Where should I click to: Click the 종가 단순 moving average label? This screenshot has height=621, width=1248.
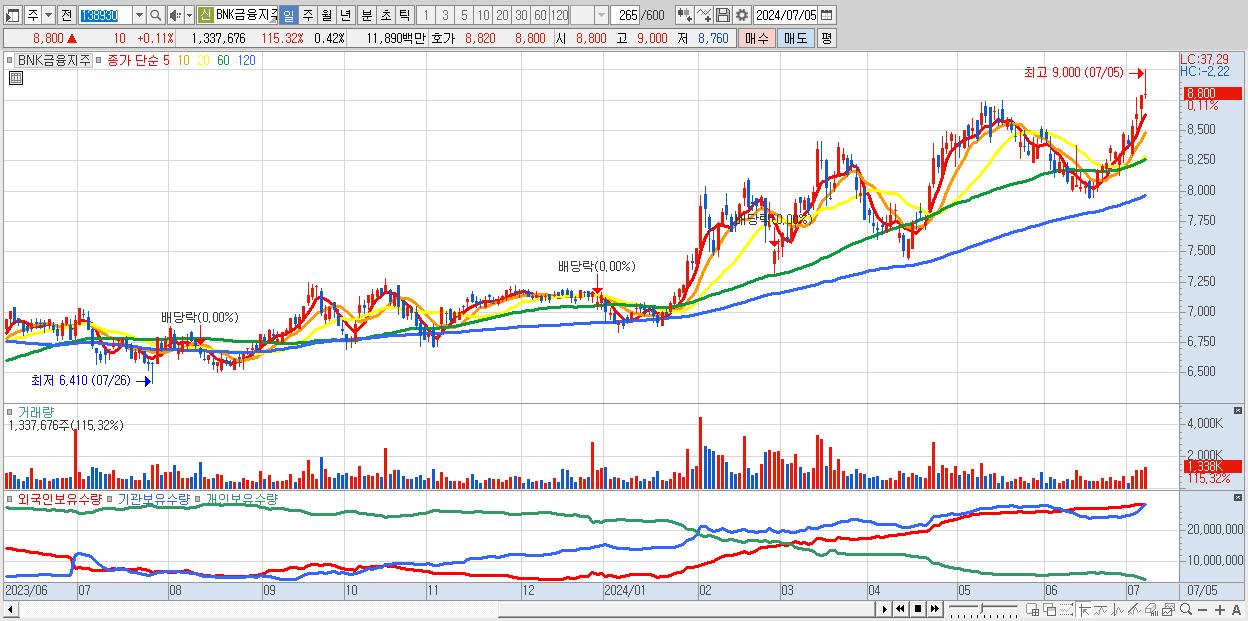click(x=133, y=60)
